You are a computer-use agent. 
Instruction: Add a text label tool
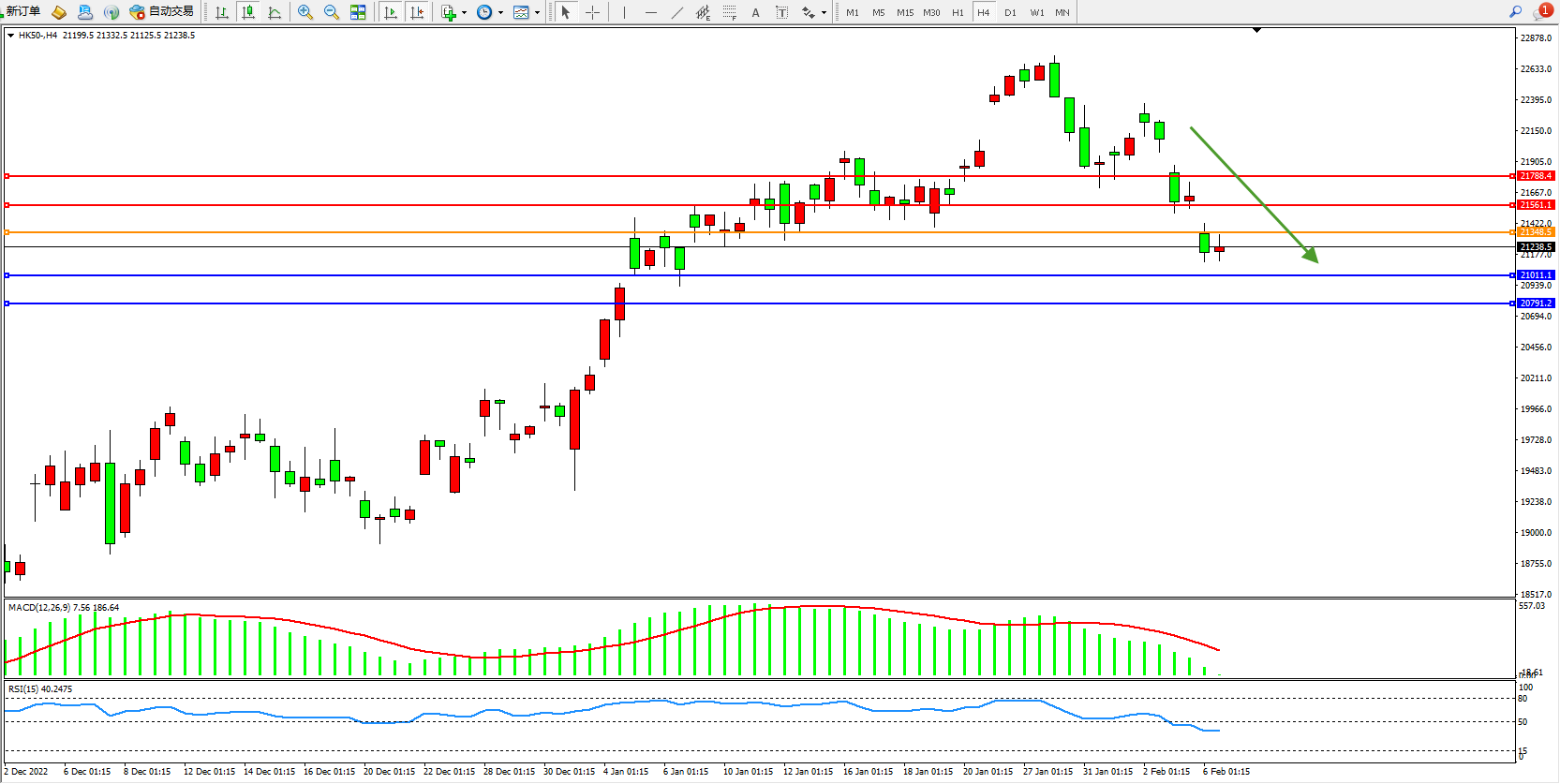click(x=755, y=12)
